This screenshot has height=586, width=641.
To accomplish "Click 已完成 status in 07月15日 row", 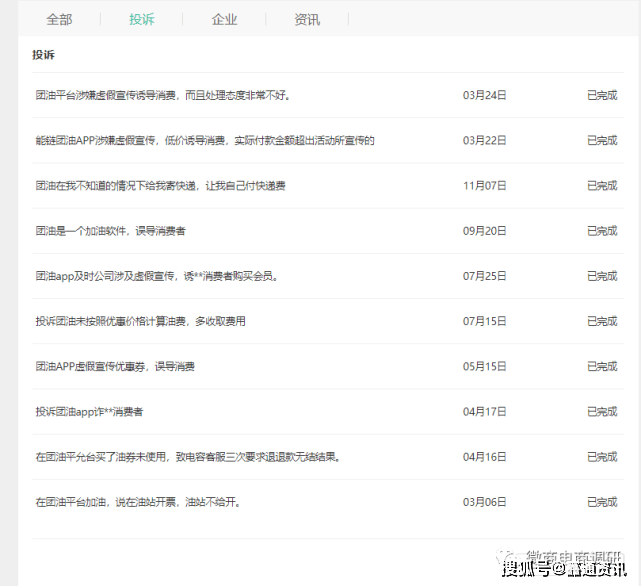I will click(x=602, y=321).
